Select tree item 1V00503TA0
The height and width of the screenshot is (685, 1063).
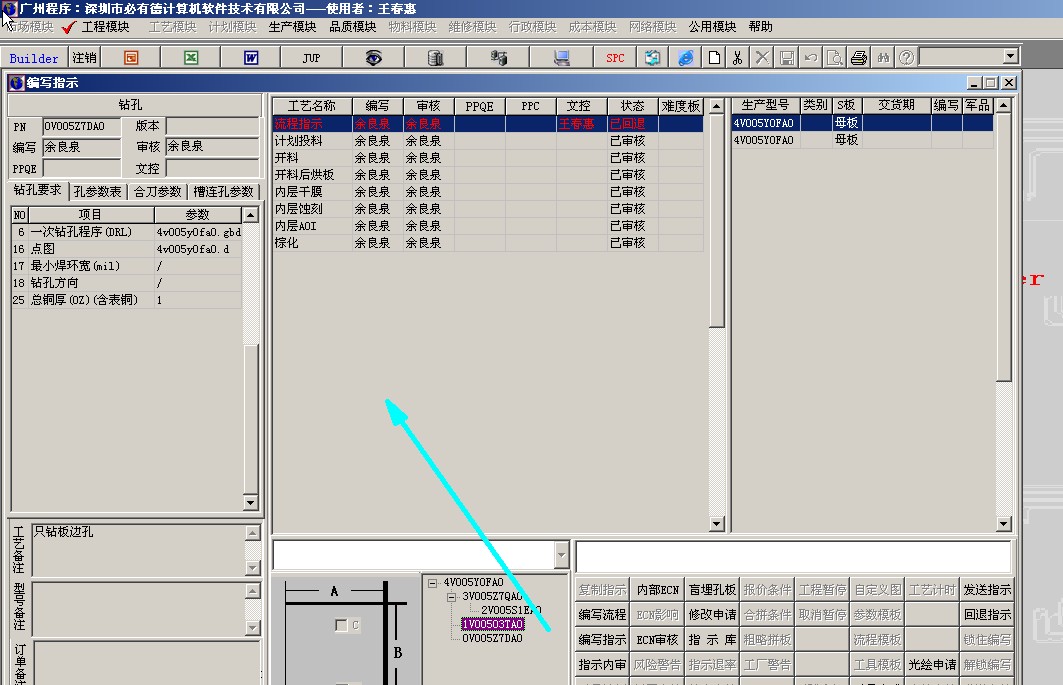[x=492, y=624]
